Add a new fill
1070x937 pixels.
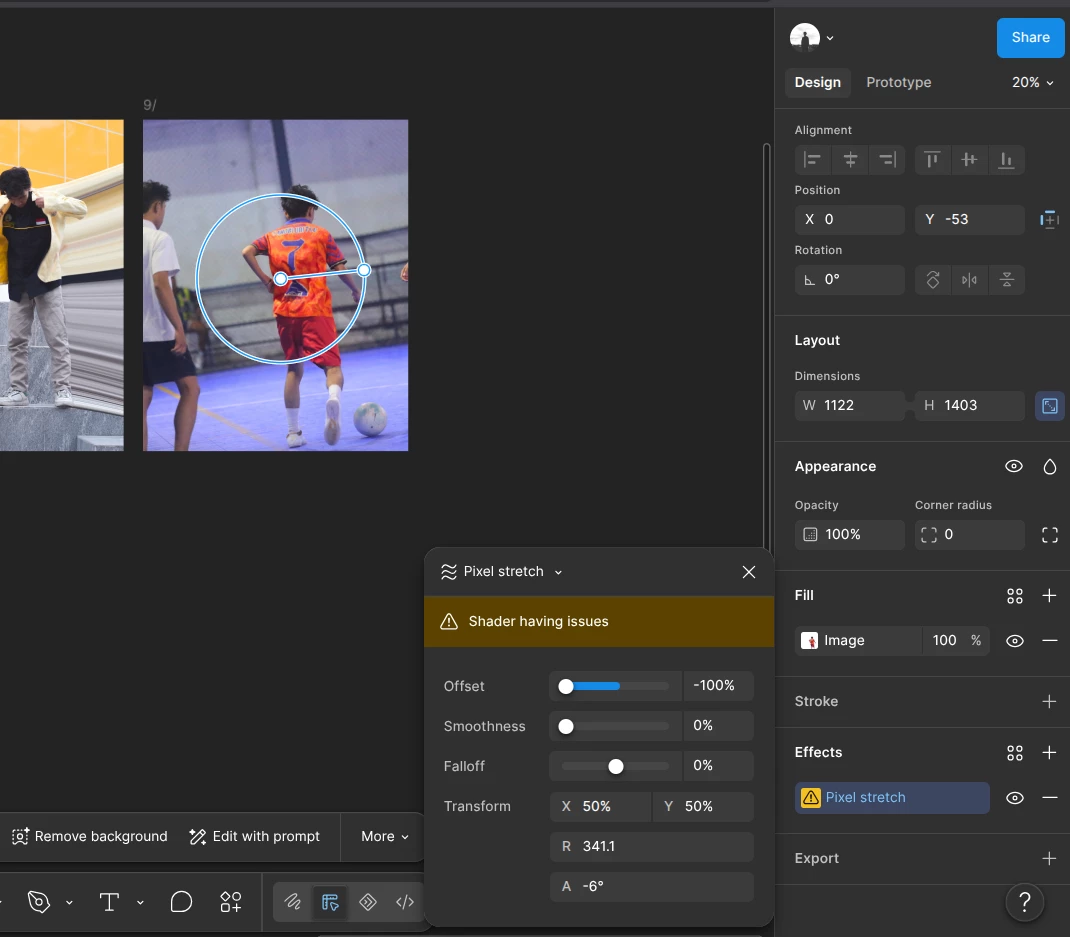[1050, 596]
